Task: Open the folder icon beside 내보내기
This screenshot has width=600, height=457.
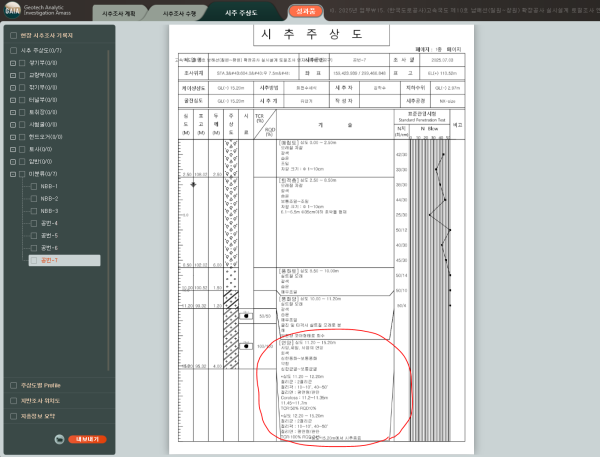Action: (x=59, y=439)
